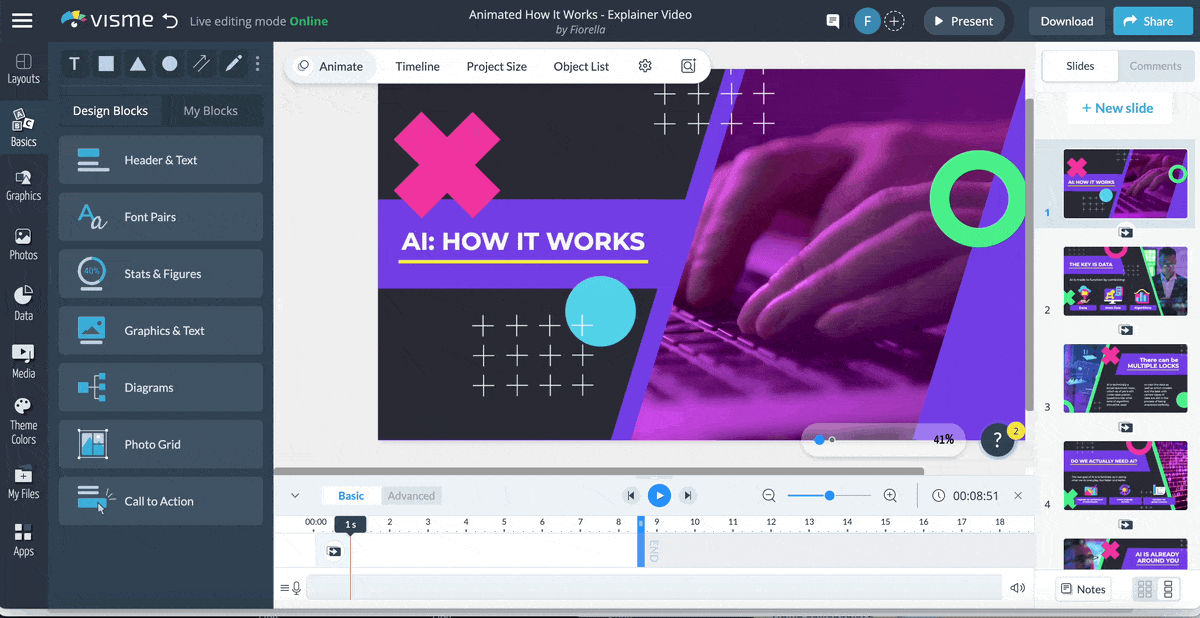
Task: Click the Download button
Action: click(x=1067, y=21)
